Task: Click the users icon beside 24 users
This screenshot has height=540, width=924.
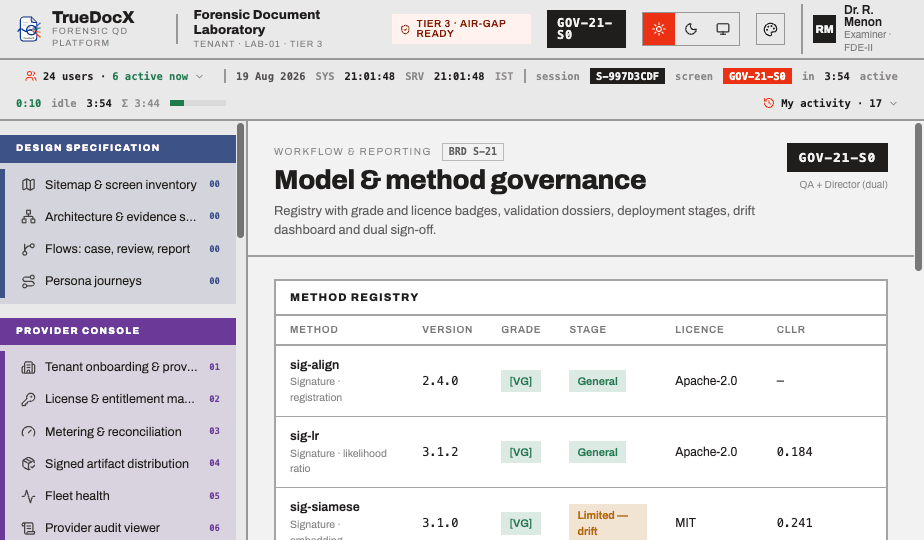Action: 31,76
